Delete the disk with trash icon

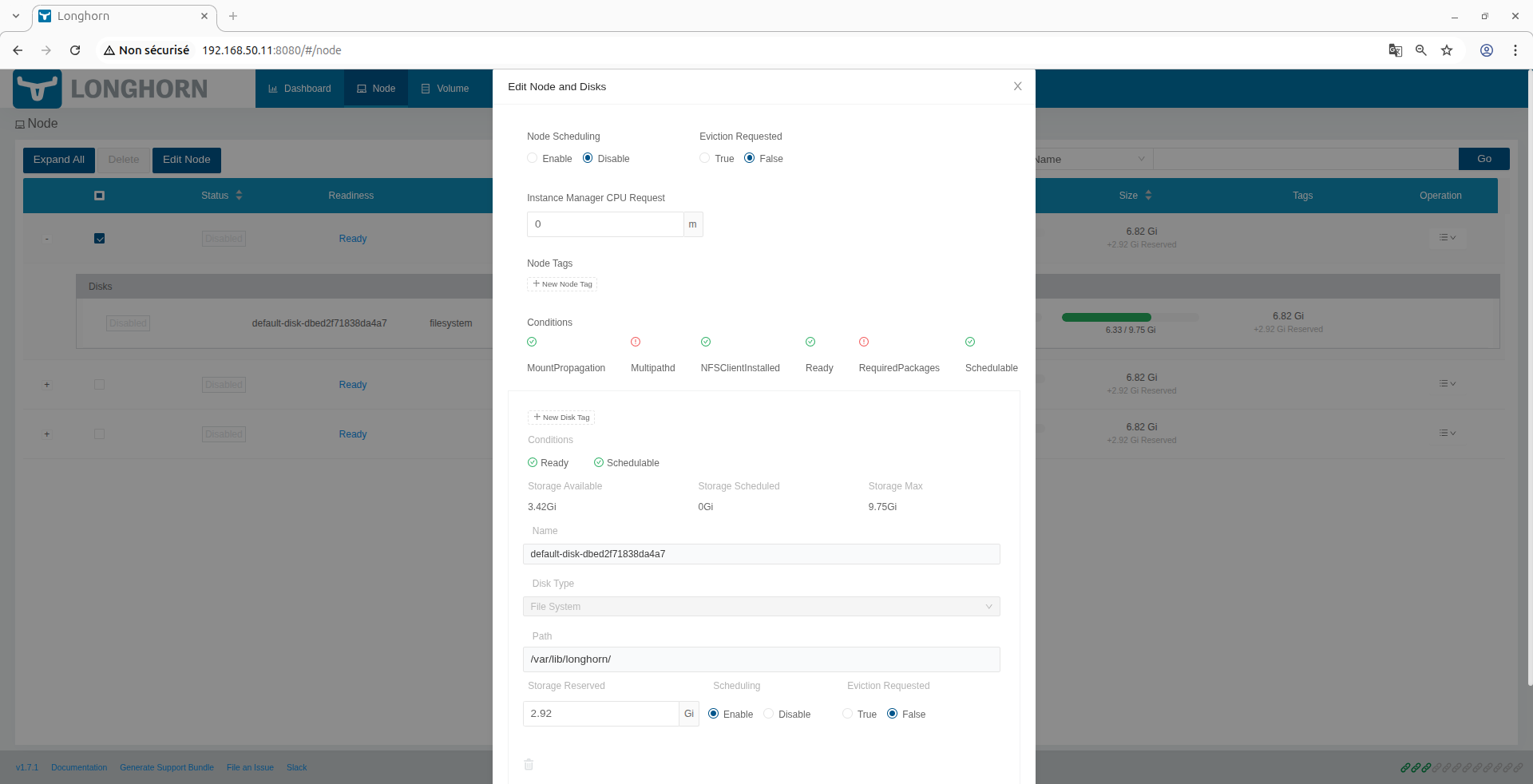(x=529, y=764)
